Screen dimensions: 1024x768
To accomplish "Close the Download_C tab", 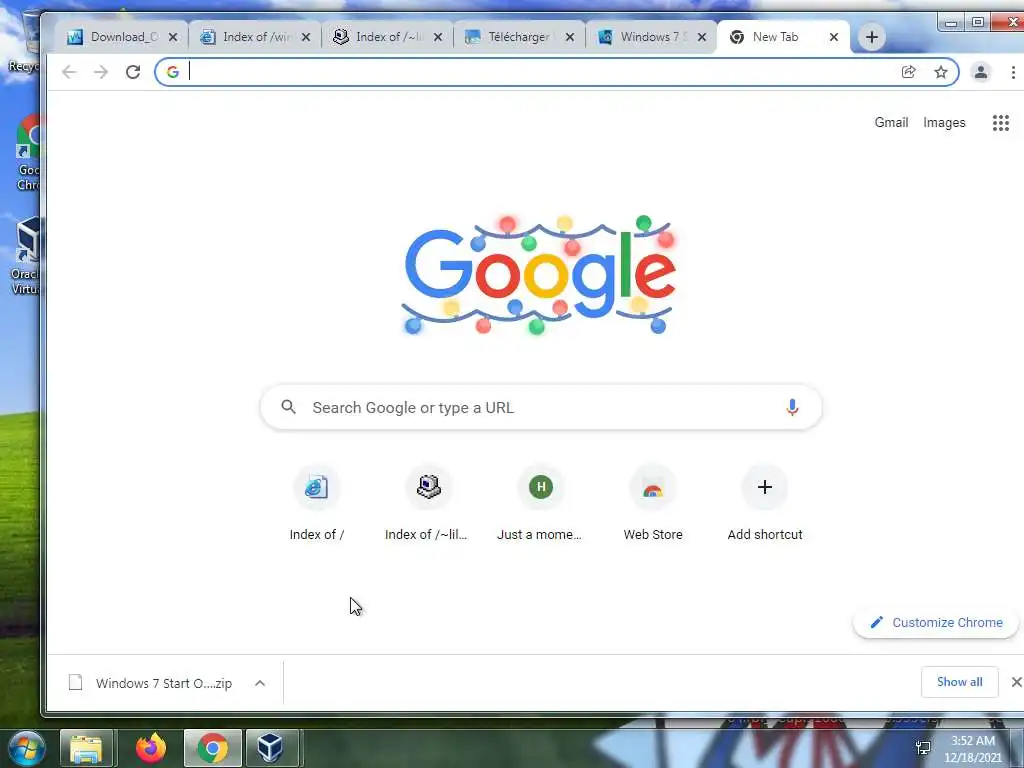I will coord(173,37).
